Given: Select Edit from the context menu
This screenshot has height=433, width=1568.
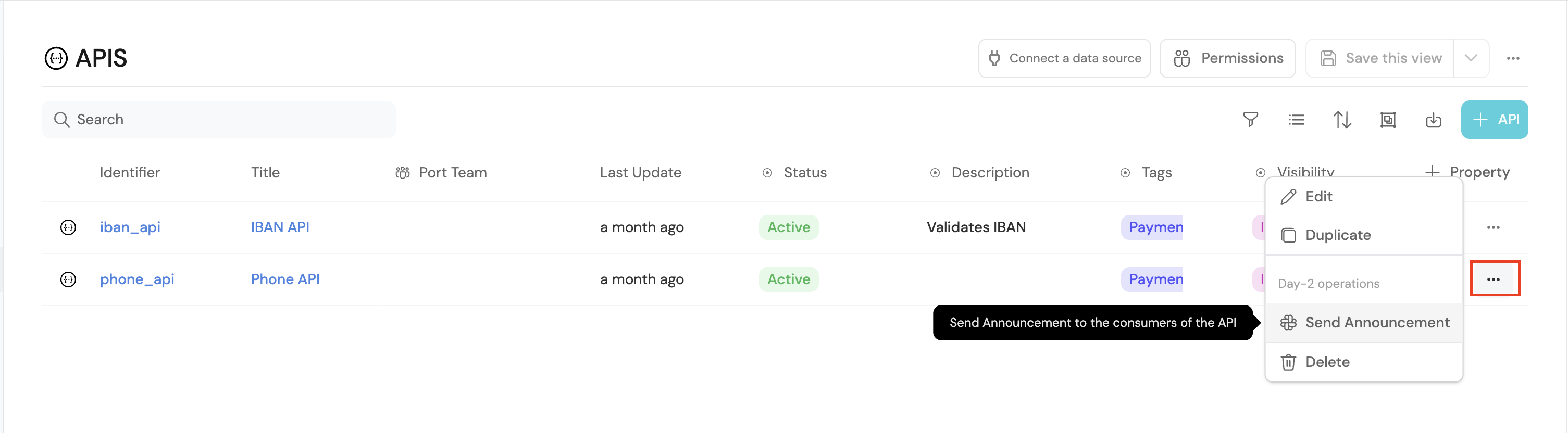Looking at the screenshot, I should (1318, 196).
